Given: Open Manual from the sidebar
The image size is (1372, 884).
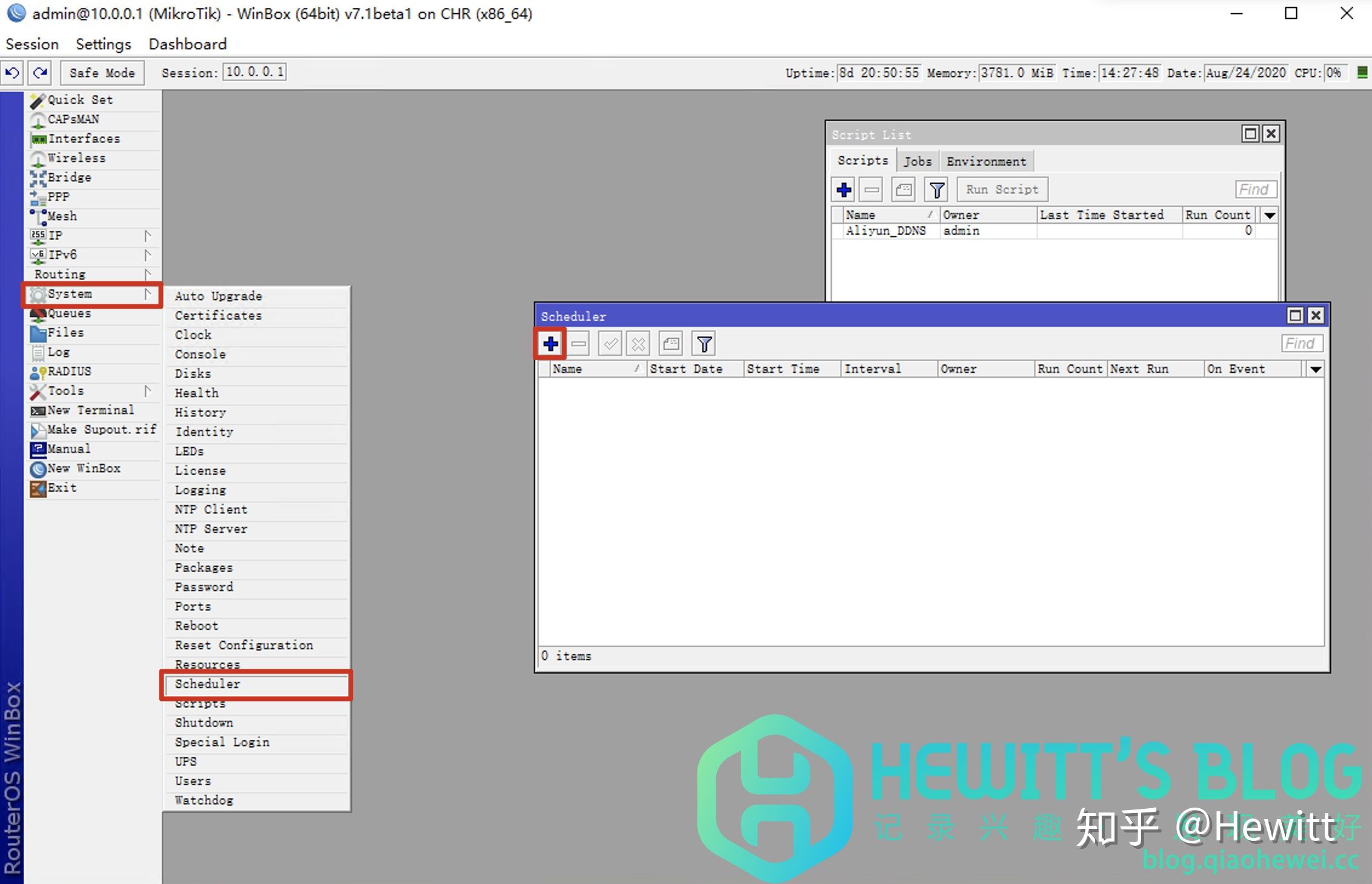Looking at the screenshot, I should point(94,449).
